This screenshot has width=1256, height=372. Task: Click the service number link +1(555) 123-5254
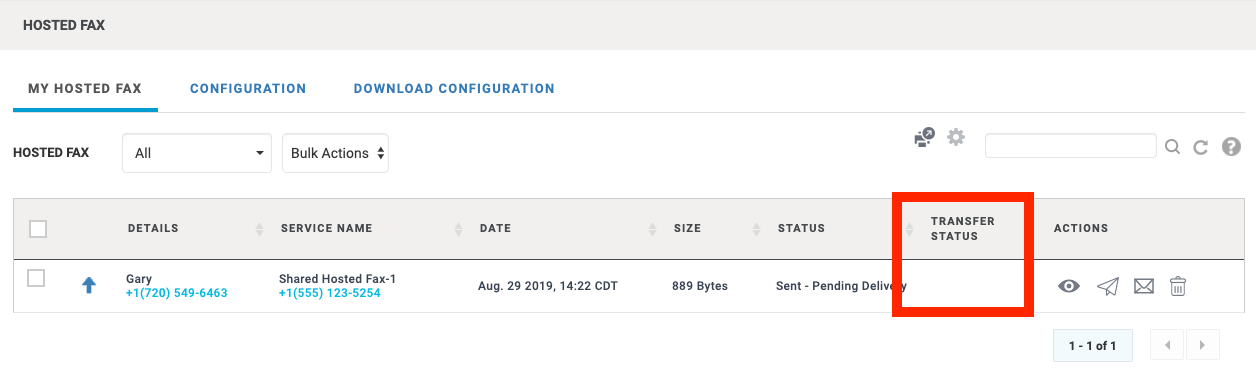coord(330,293)
